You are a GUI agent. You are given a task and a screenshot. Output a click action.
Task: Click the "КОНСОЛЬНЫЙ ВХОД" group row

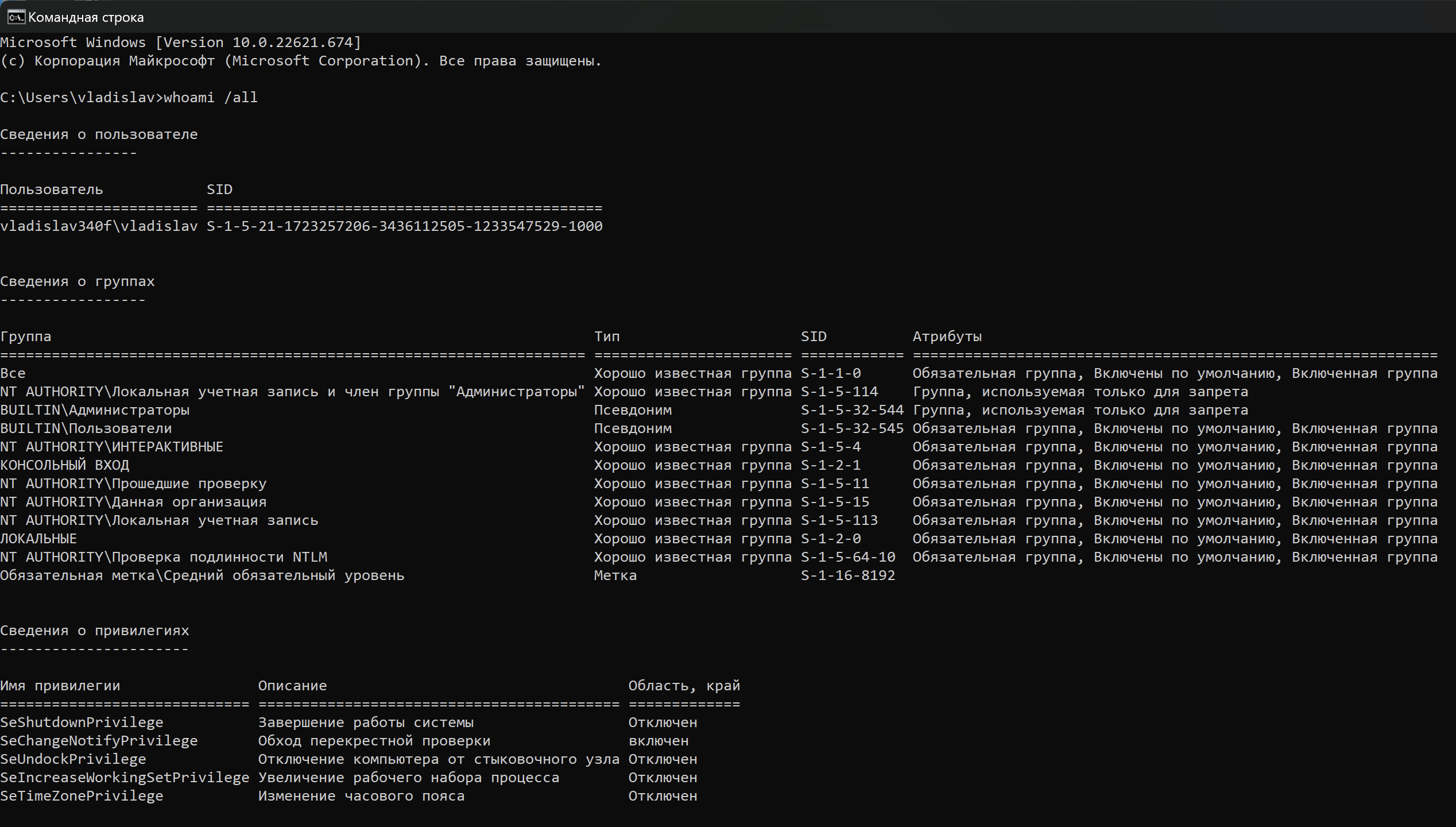click(64, 465)
